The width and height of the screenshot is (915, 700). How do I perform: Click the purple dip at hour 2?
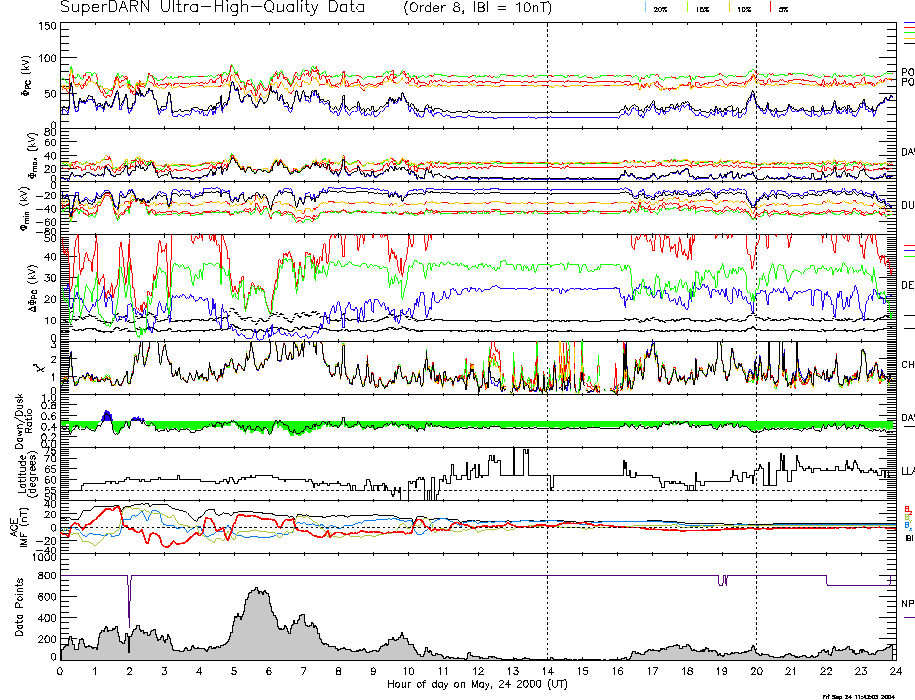(x=129, y=600)
